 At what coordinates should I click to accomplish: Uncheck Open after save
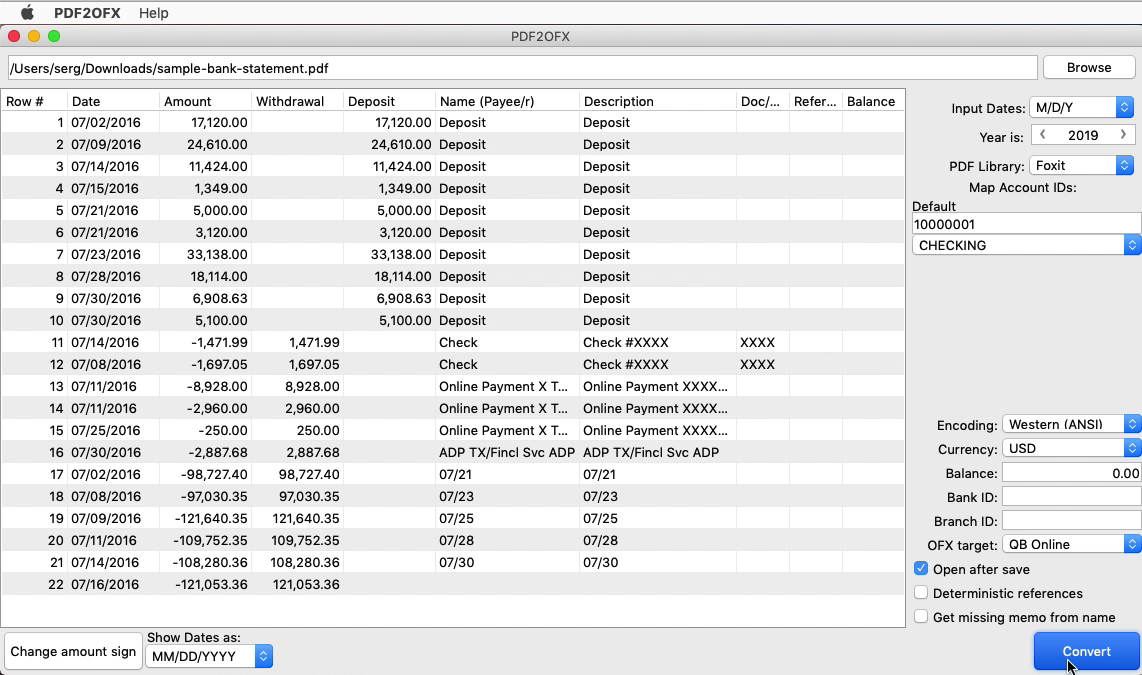pos(921,569)
